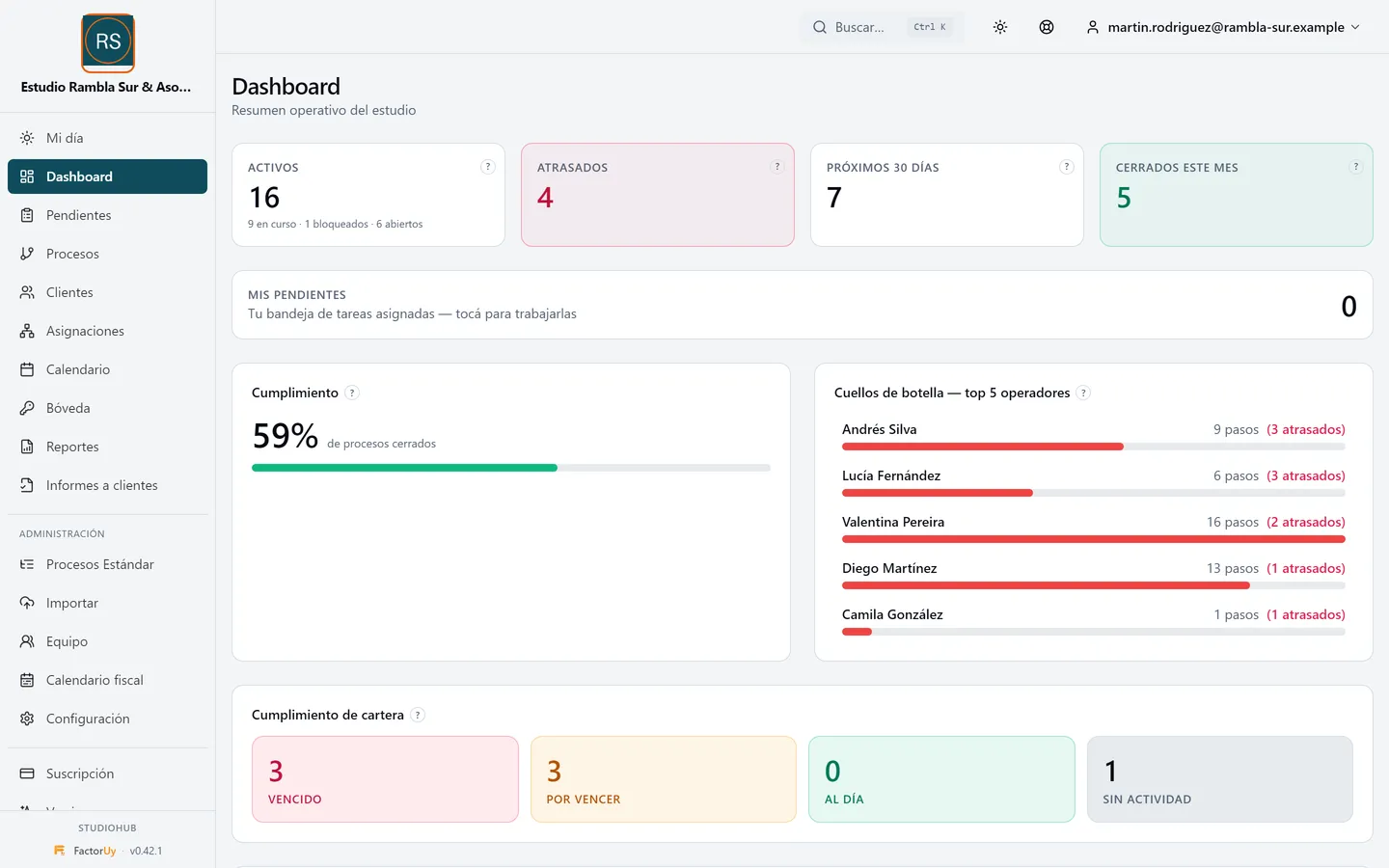Screen dimensions: 1389x868
Task: Click Andrés Silva's bottleneck bar
Action: (x=1094, y=447)
